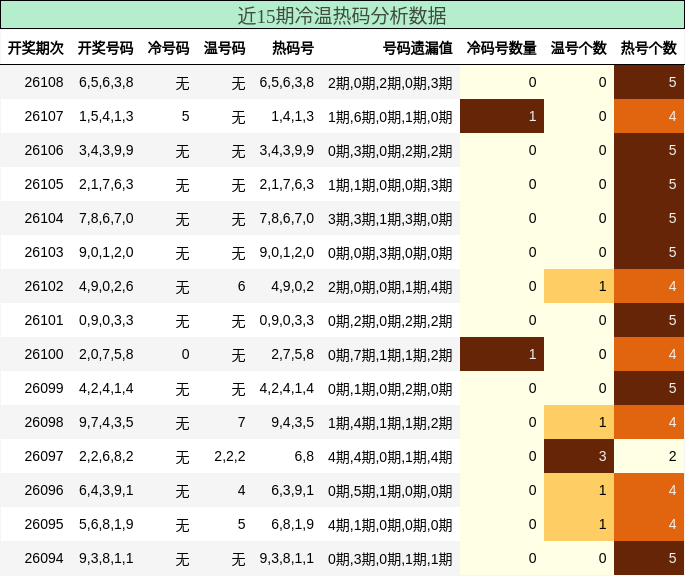This screenshot has height=576, width=685.
Task: Click hot count 2 in row 26097
Action: pyautogui.click(x=649, y=456)
